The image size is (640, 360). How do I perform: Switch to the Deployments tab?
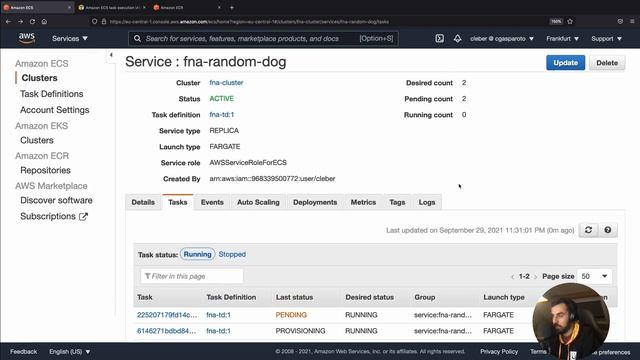coord(315,202)
